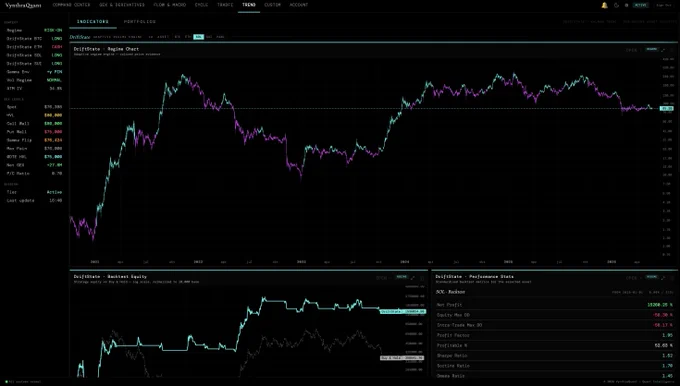The image size is (680, 386).
Task: Click the VymbraQuant logo
Action: 23,5
